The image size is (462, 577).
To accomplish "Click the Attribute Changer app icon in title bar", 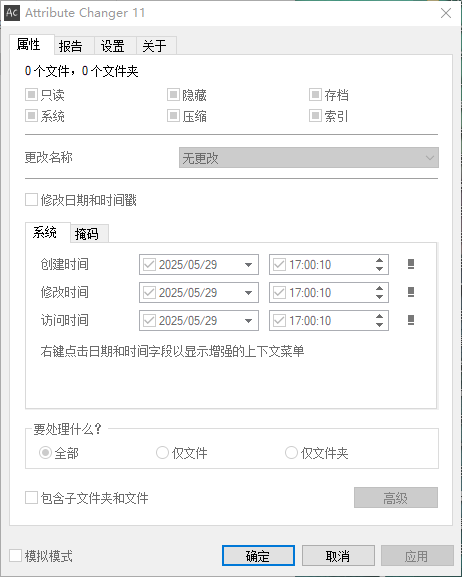I will (12, 13).
